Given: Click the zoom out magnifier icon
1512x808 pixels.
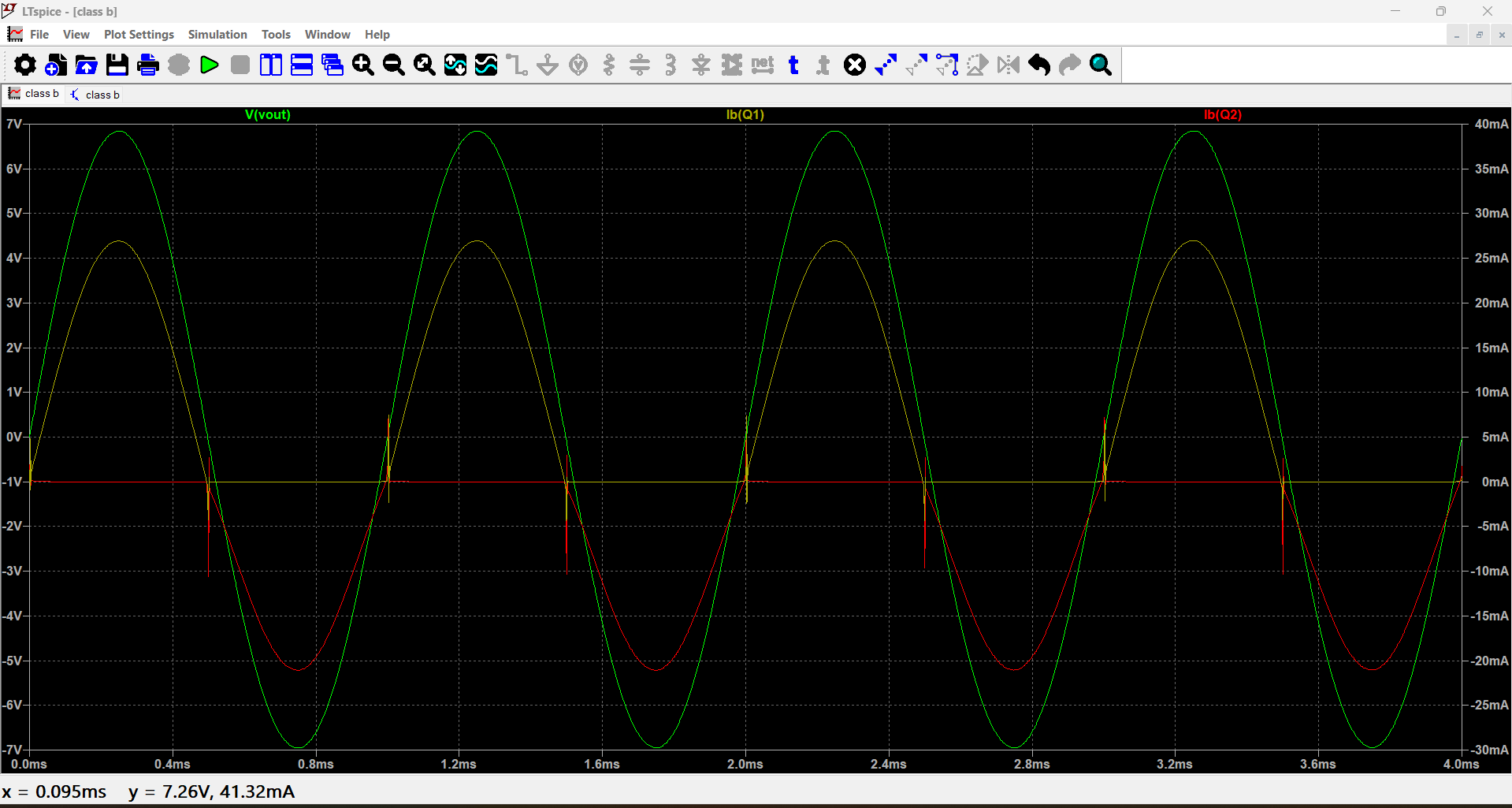Looking at the screenshot, I should coord(394,65).
